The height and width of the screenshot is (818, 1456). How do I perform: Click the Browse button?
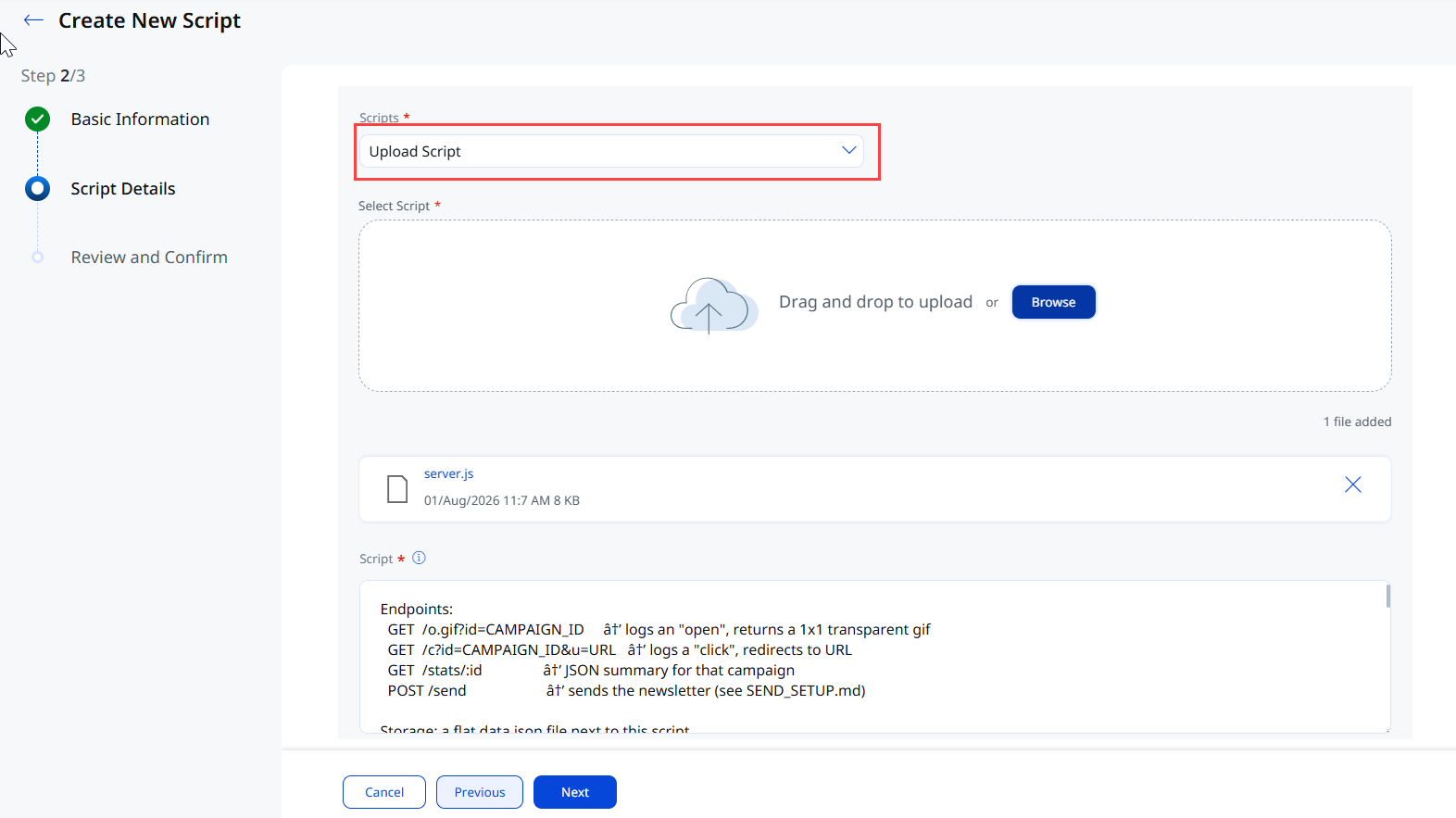[1053, 302]
